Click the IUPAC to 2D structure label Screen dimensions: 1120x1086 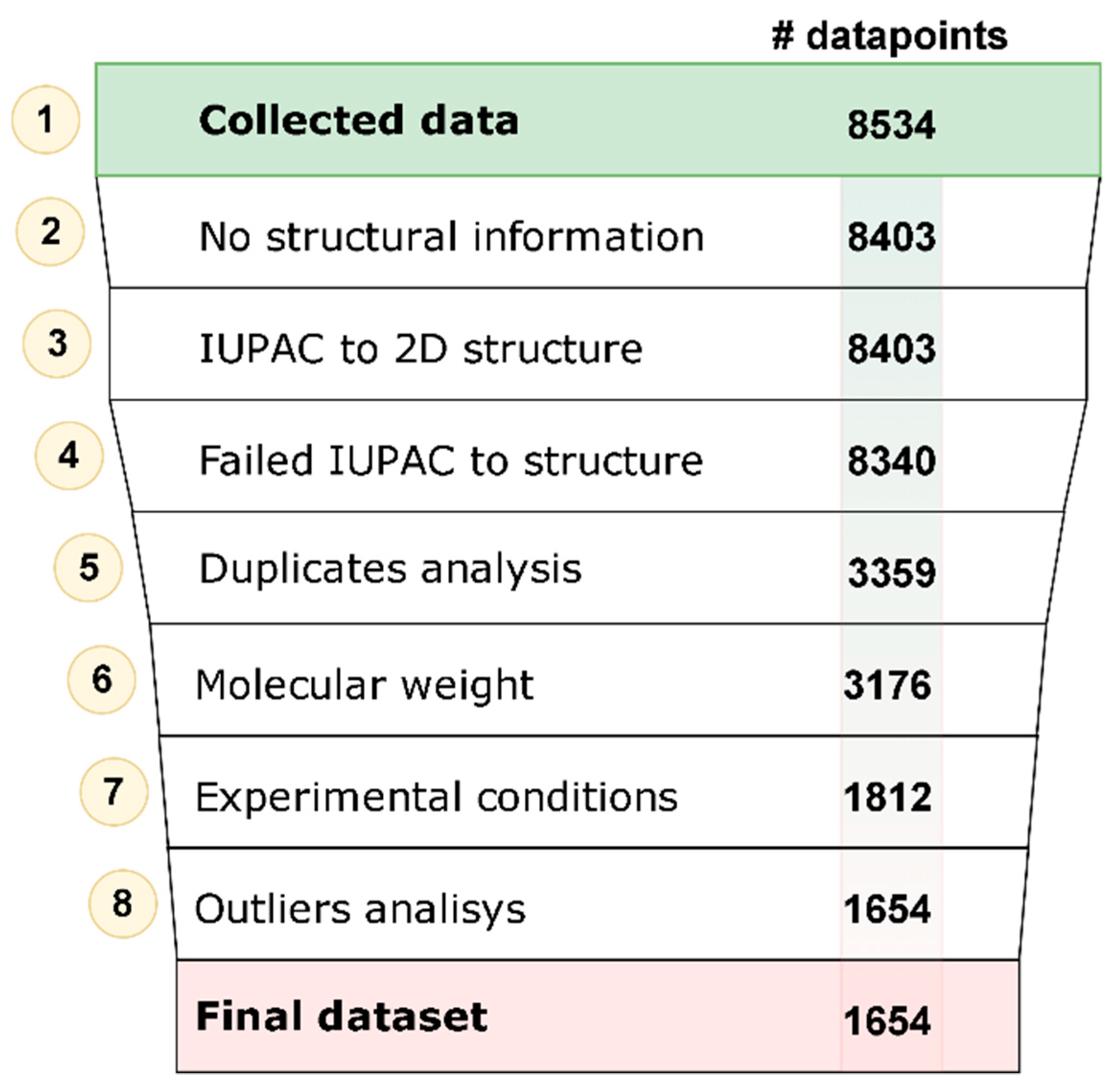[x=421, y=348]
